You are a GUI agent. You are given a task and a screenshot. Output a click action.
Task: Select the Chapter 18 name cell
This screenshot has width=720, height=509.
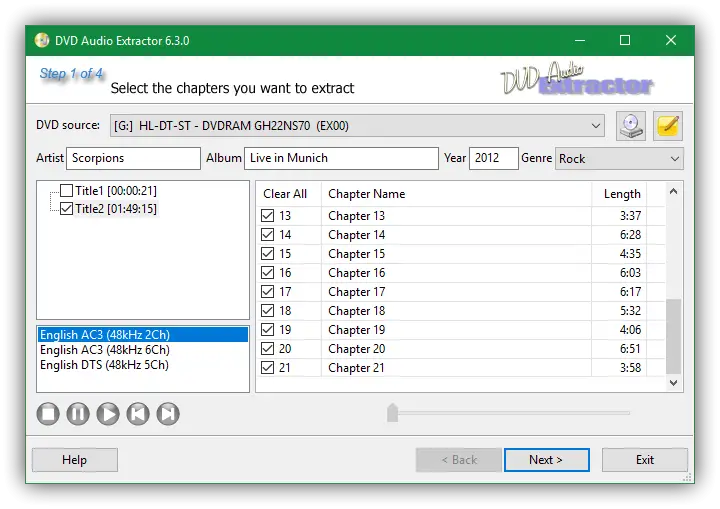(456, 311)
